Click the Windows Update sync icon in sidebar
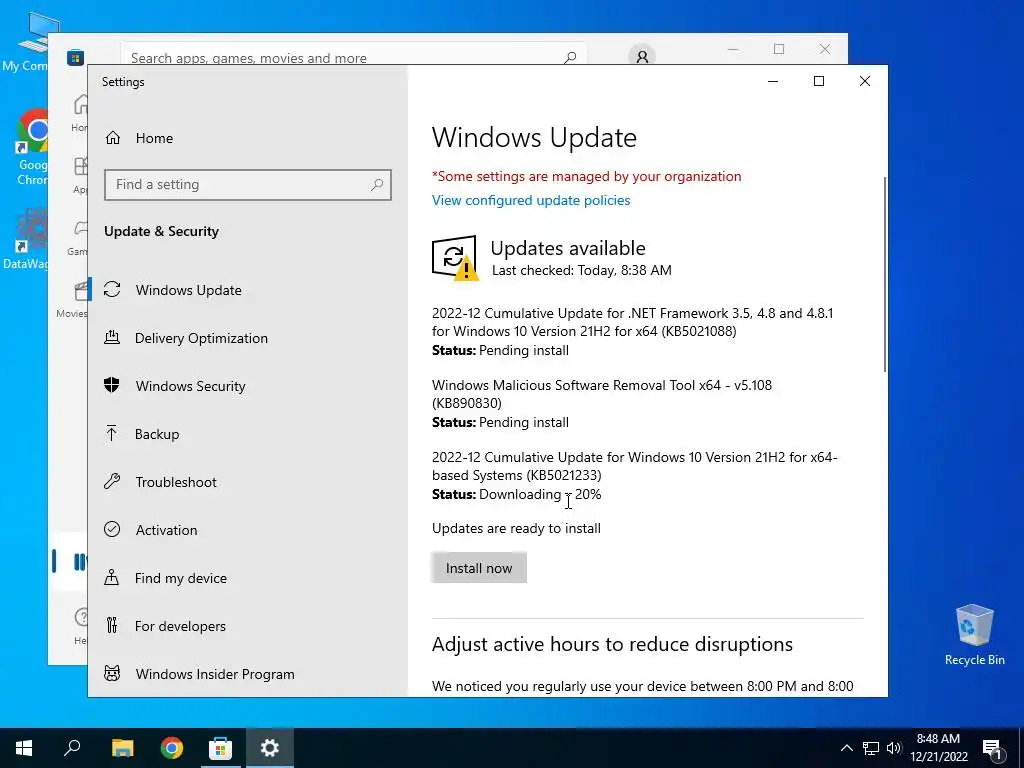The image size is (1024, 768). (x=112, y=289)
